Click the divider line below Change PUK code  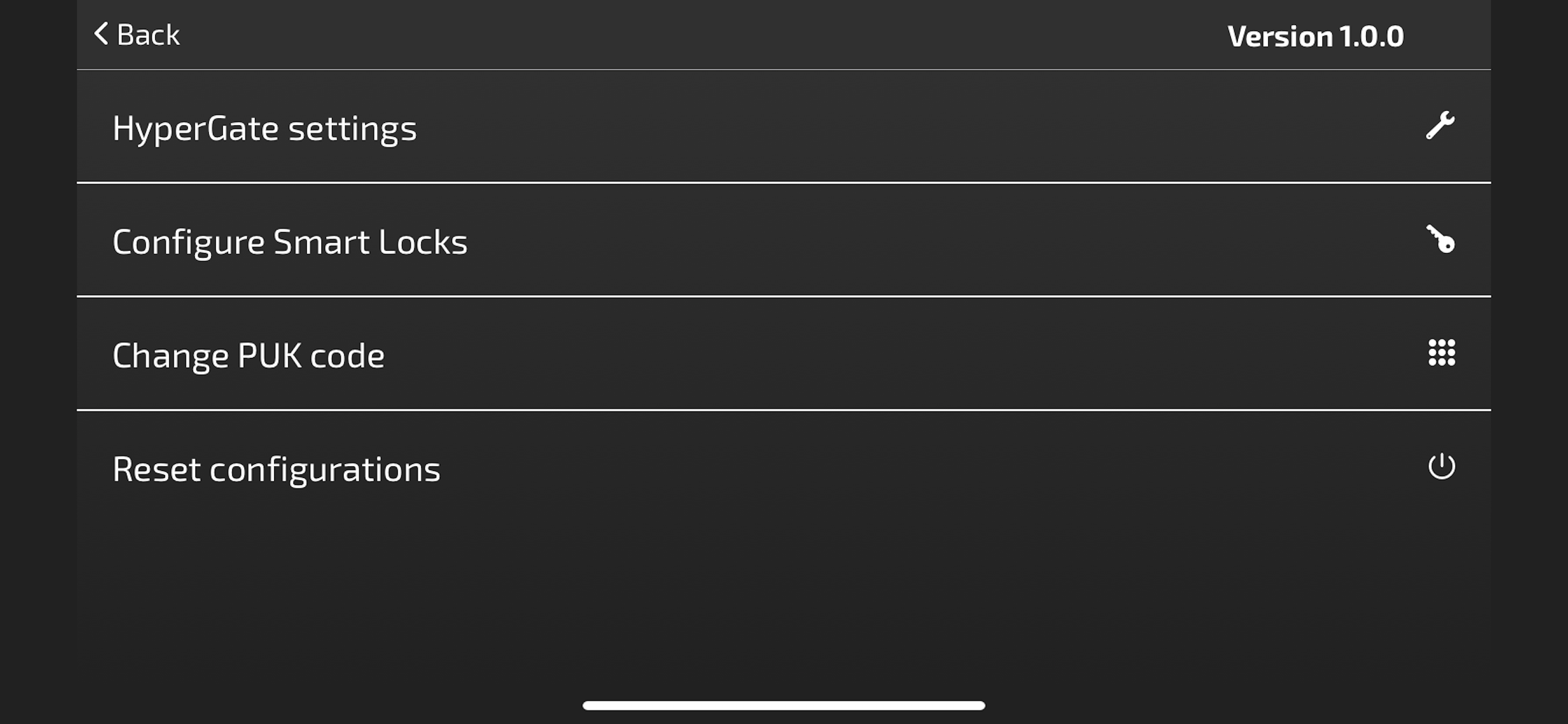[x=783, y=410]
